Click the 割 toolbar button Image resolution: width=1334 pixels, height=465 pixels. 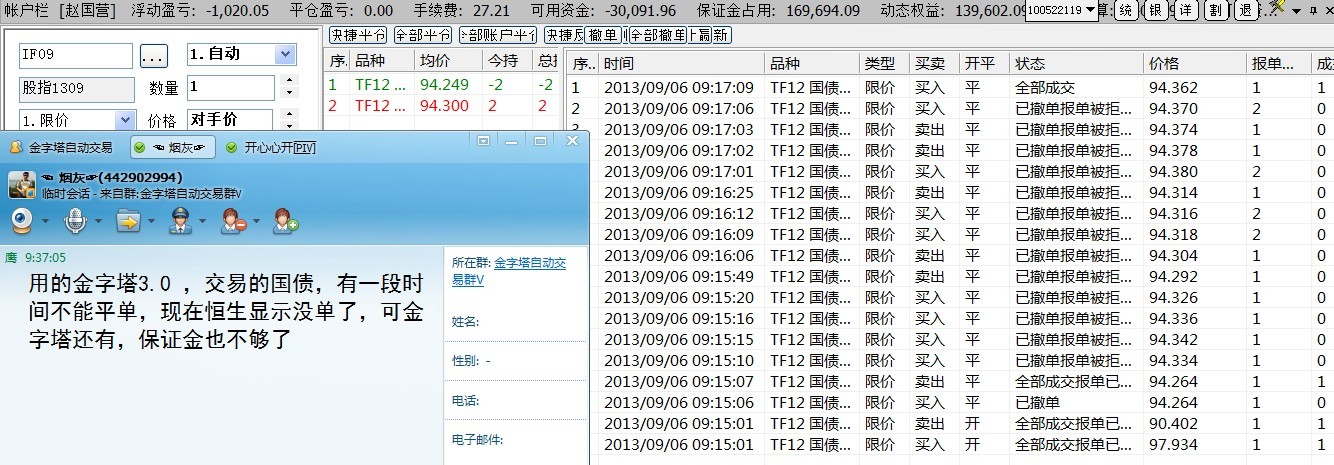pyautogui.click(x=1214, y=10)
